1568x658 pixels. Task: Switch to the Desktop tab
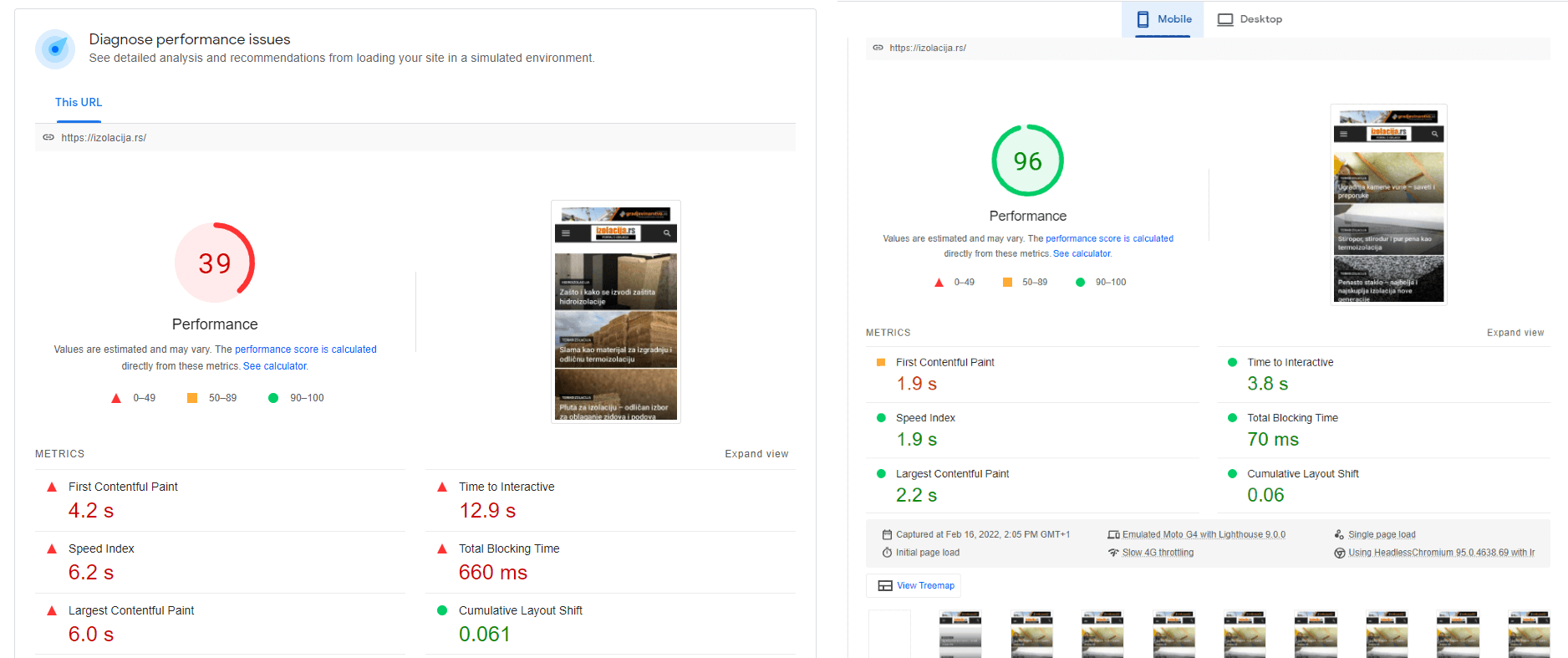tap(1250, 19)
